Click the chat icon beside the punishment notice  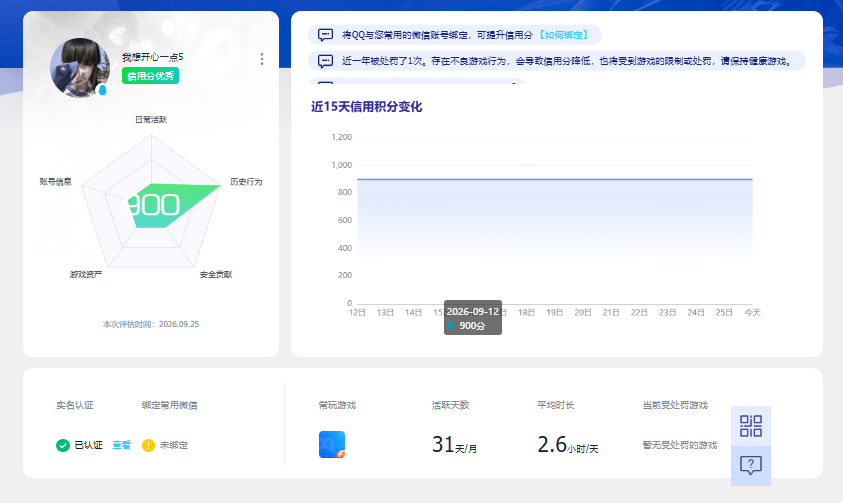(x=325, y=61)
